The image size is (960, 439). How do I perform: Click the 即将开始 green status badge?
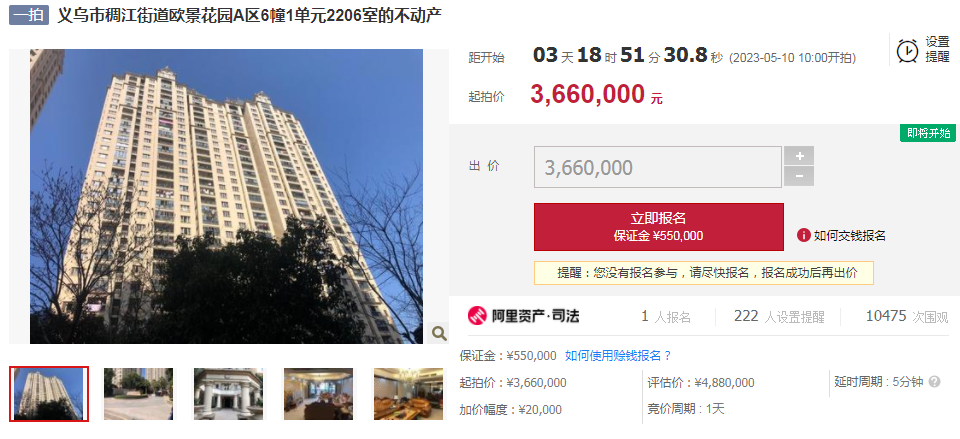[928, 133]
